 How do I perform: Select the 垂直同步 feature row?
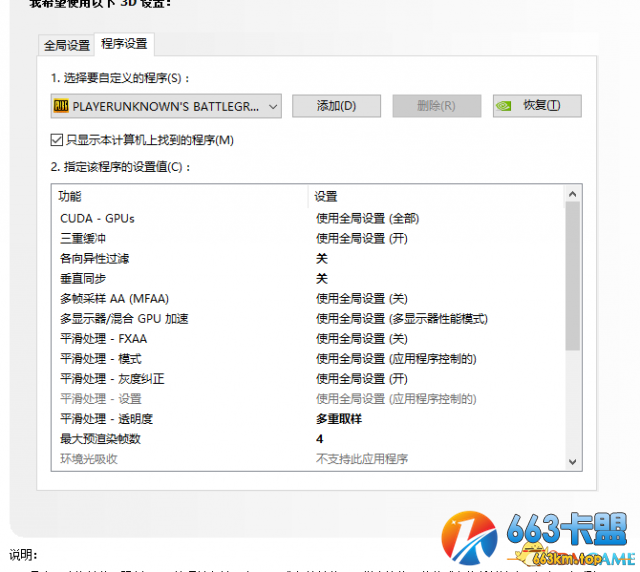point(308,279)
